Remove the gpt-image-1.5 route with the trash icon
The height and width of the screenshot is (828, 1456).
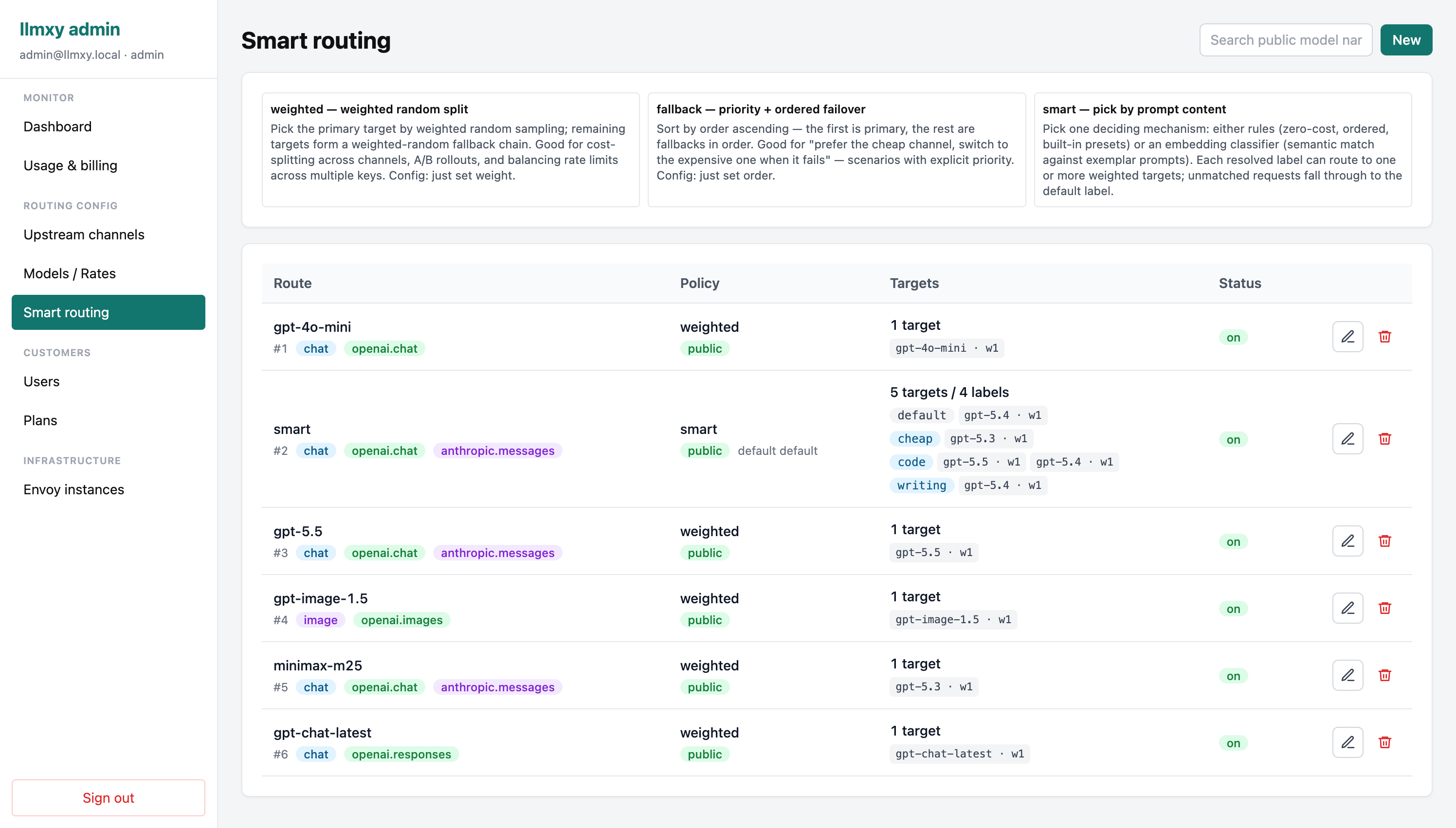[x=1385, y=608]
